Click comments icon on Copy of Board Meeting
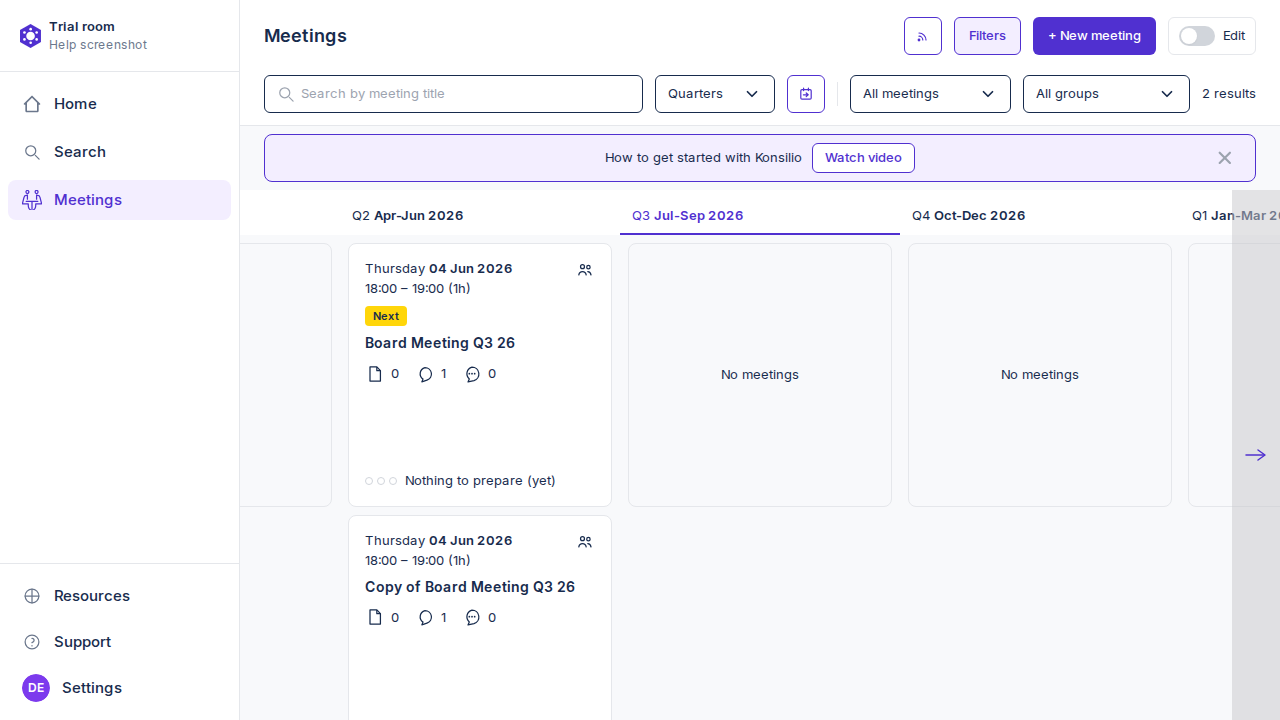The image size is (1280, 720). (x=426, y=618)
